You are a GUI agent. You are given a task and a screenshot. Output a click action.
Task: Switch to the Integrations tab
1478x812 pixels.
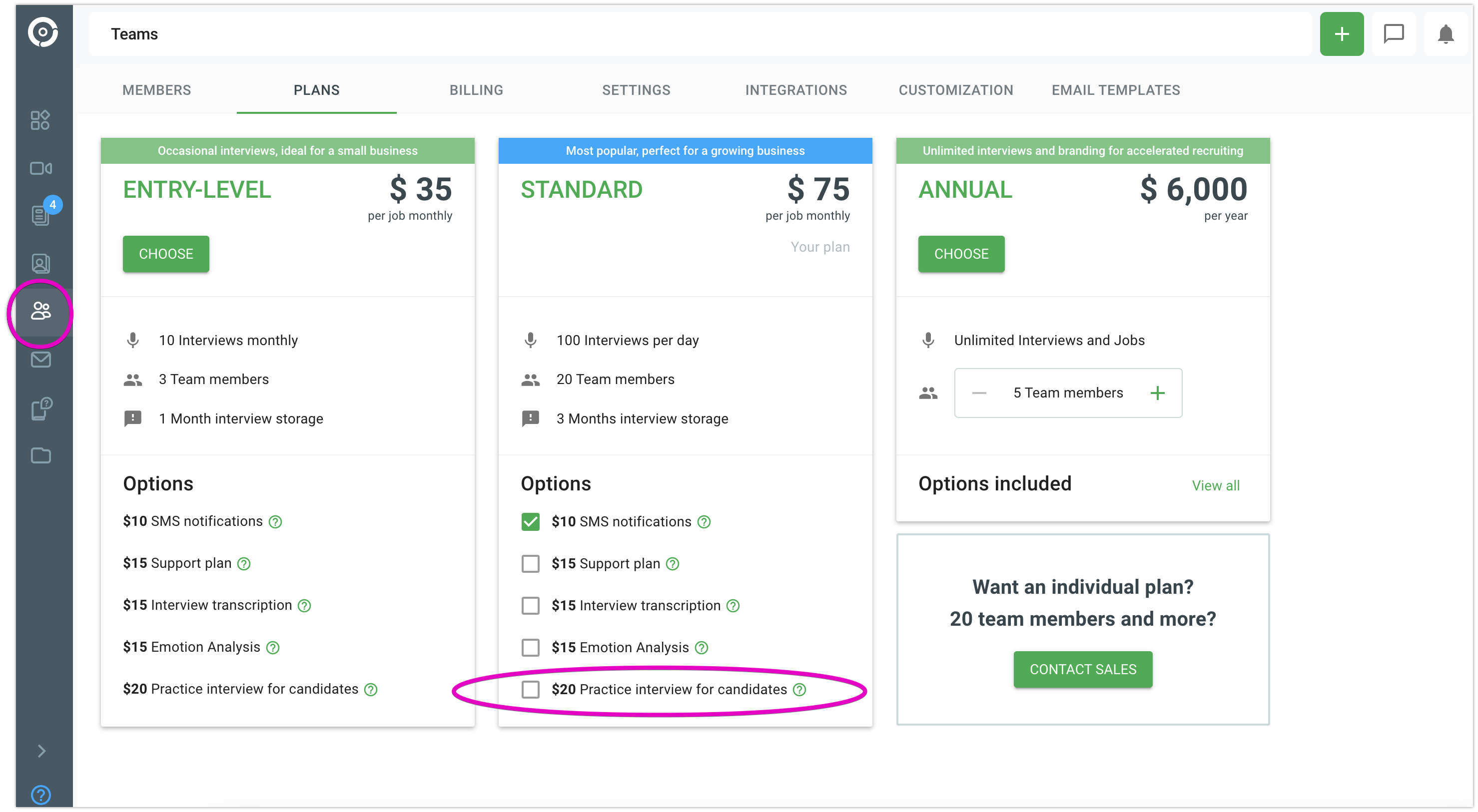795,90
